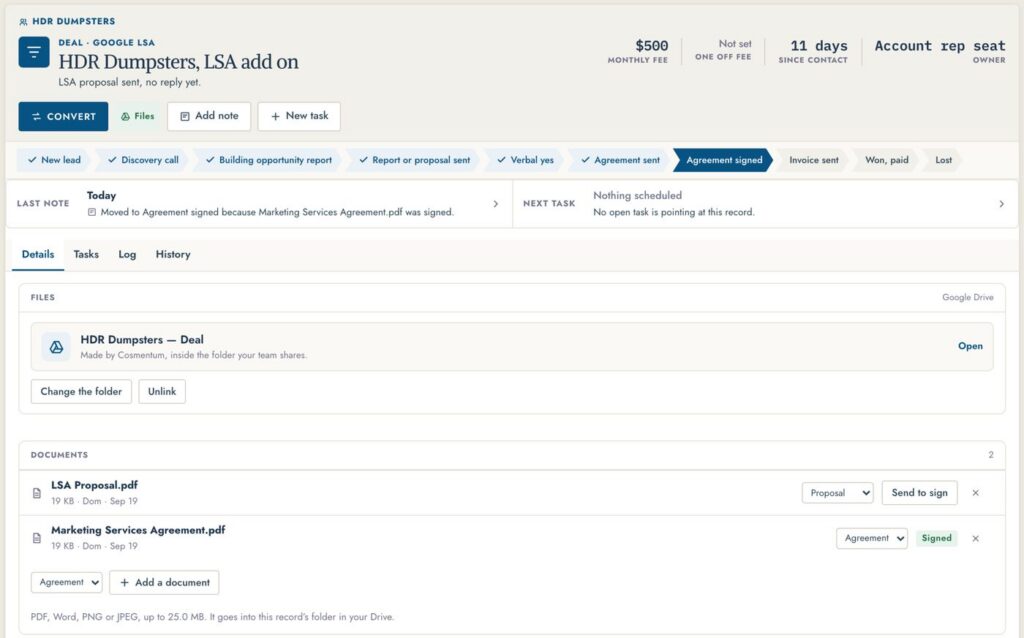Open the Log tab
The width and height of the screenshot is (1024, 638).
point(127,255)
